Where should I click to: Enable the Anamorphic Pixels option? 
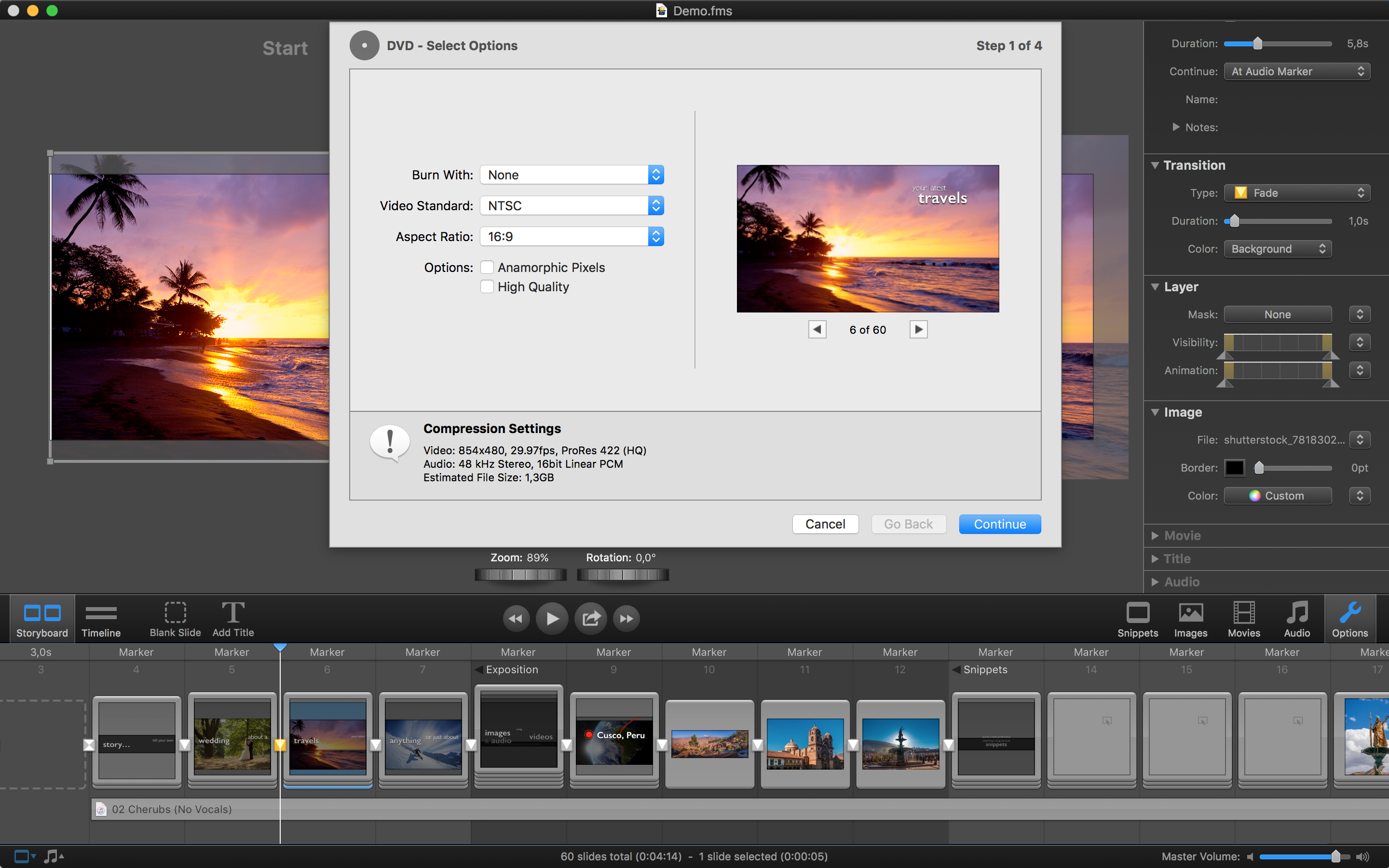pyautogui.click(x=487, y=268)
